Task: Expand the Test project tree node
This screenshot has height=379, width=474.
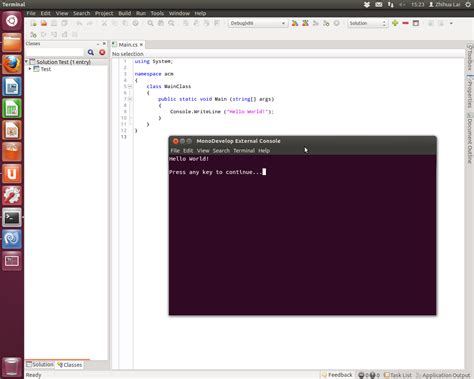Action: click(30, 69)
